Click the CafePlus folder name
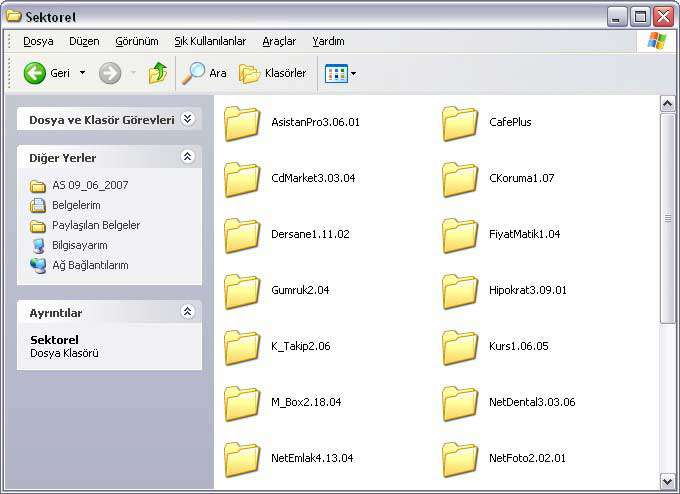Image resolution: width=680 pixels, height=494 pixels. [510, 122]
